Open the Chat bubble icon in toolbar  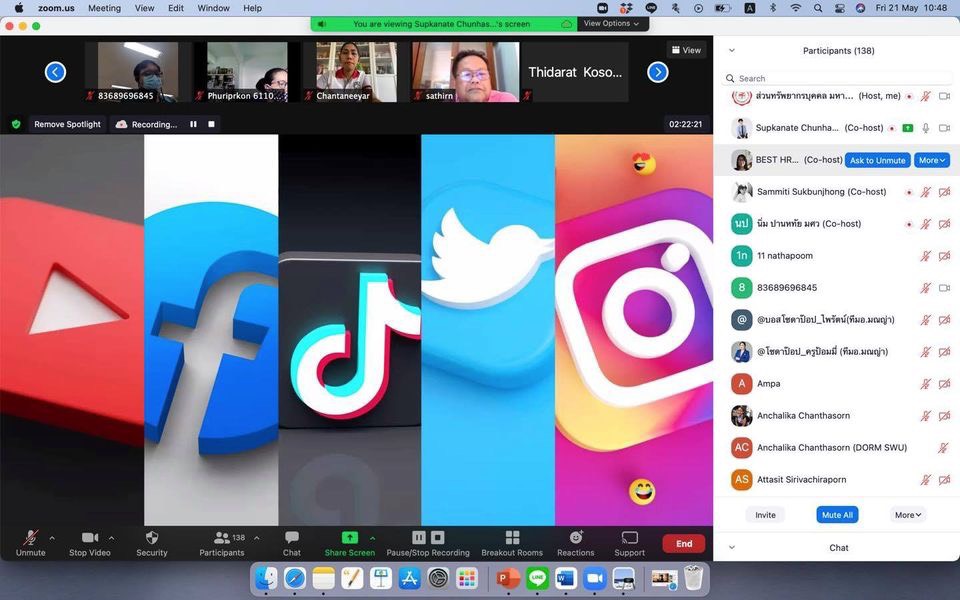point(291,538)
